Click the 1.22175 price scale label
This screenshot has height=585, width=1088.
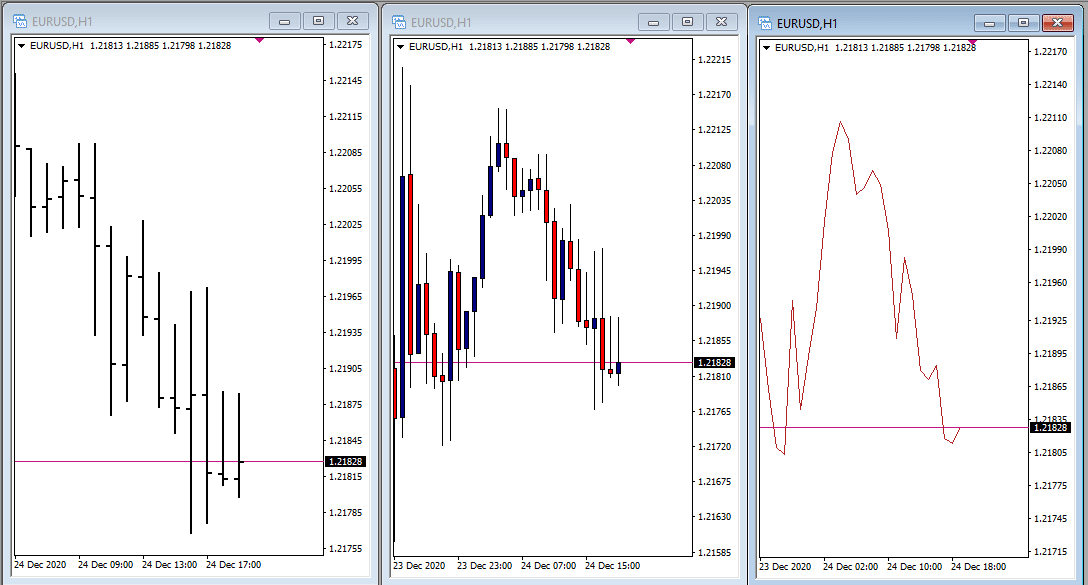point(346,44)
